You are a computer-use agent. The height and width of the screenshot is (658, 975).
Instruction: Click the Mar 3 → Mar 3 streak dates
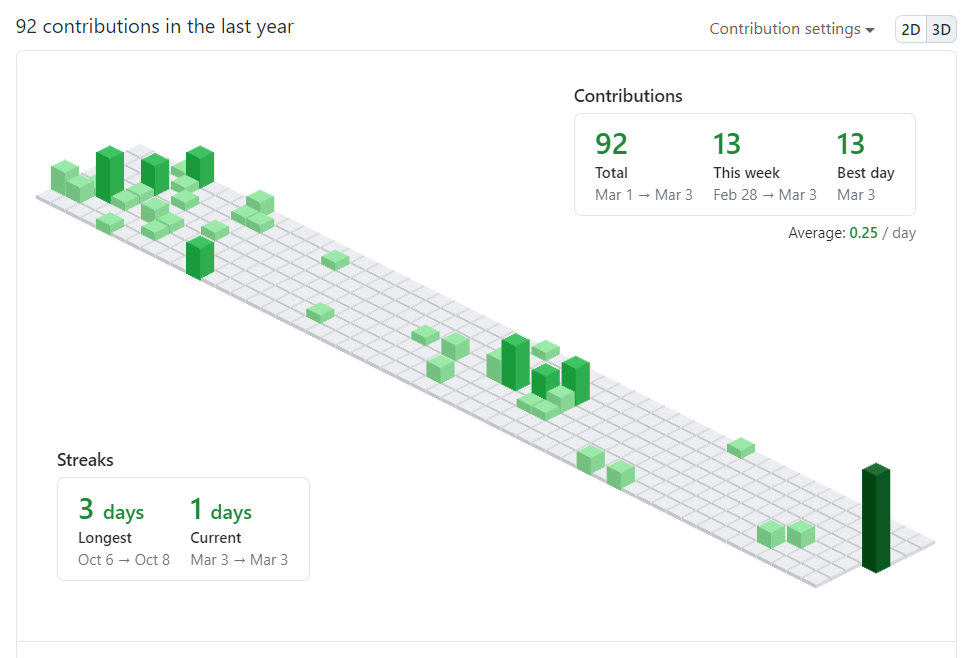(239, 560)
